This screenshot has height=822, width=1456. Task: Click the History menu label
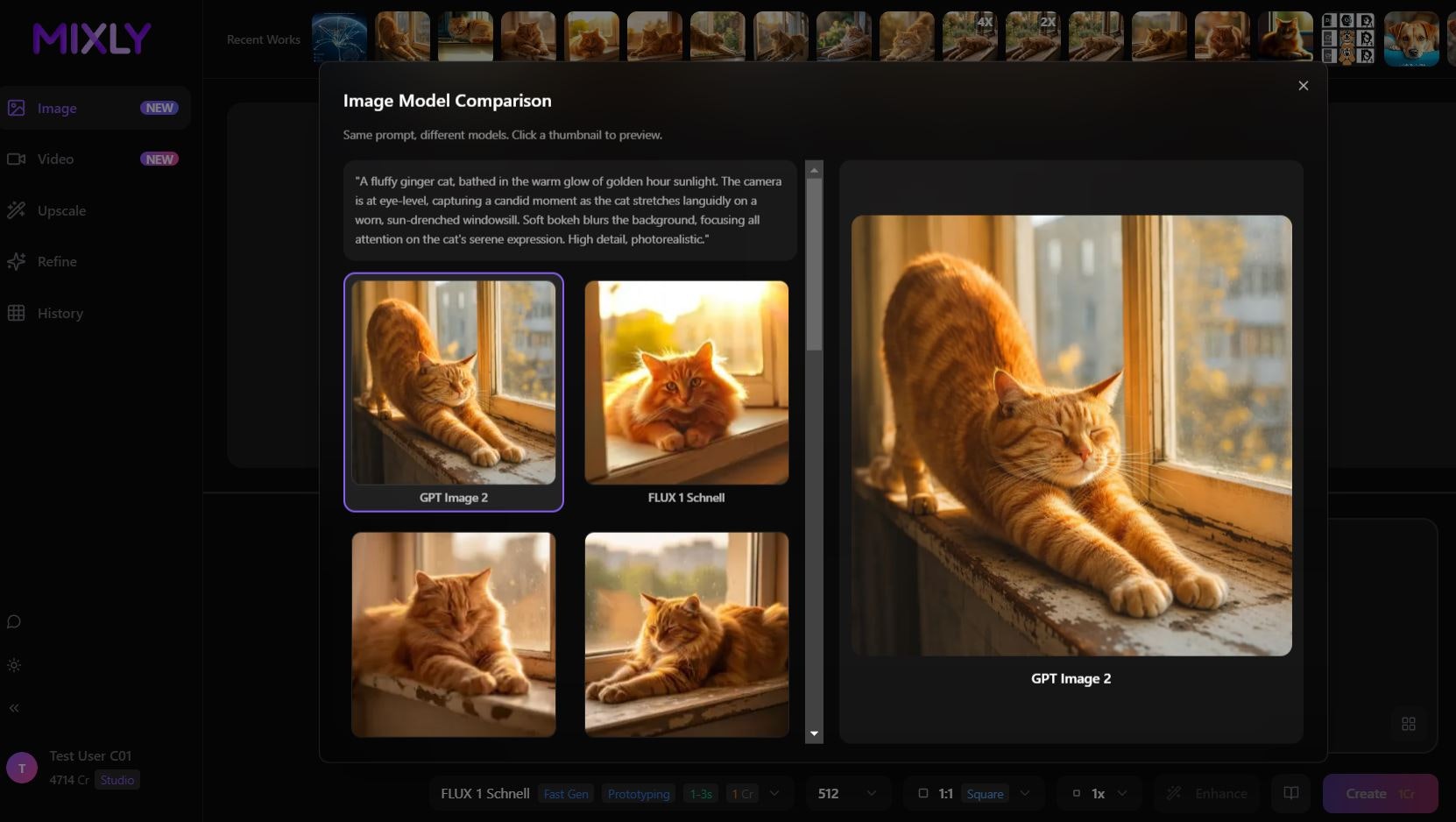click(x=60, y=313)
